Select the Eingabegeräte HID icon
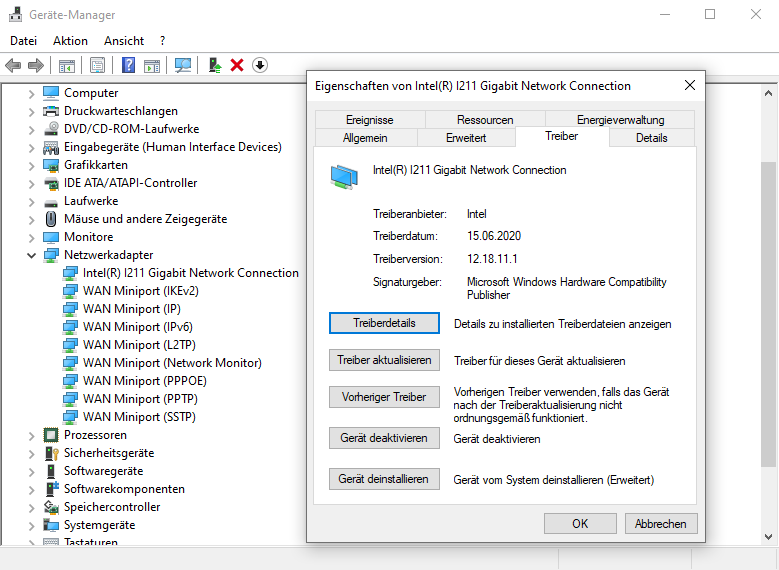The image size is (779, 570). coord(51,147)
